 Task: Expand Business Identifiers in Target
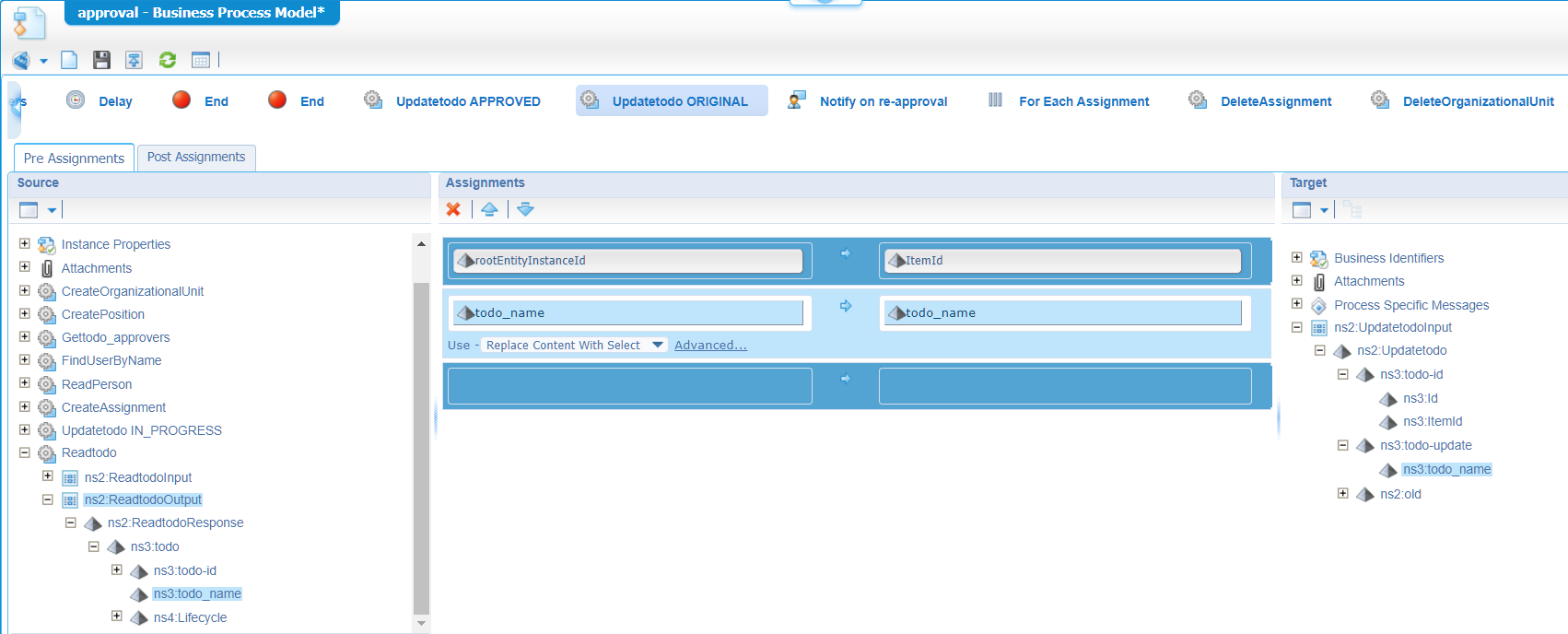(1297, 257)
